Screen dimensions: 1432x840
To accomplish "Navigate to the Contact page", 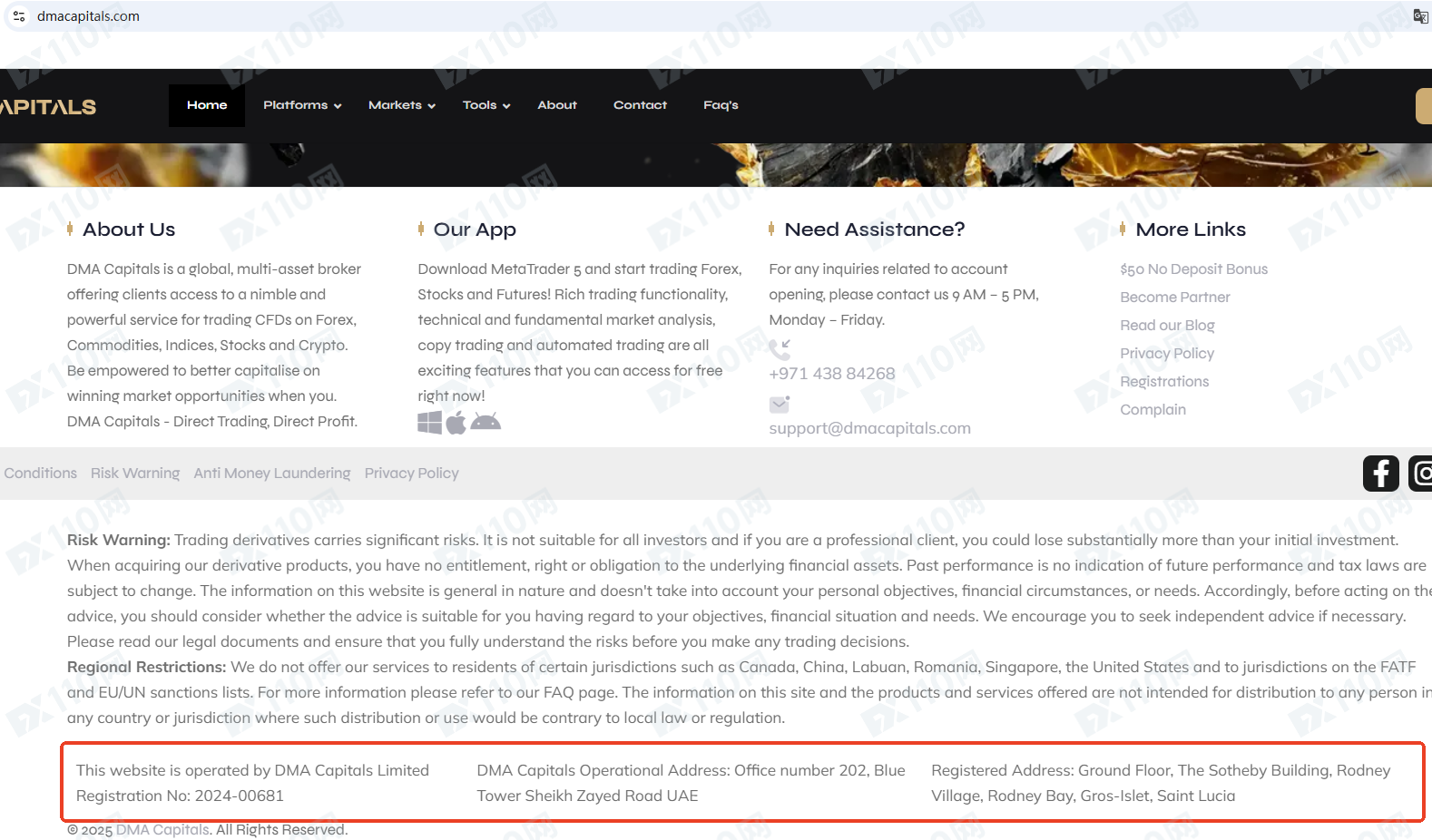I will click(x=640, y=105).
